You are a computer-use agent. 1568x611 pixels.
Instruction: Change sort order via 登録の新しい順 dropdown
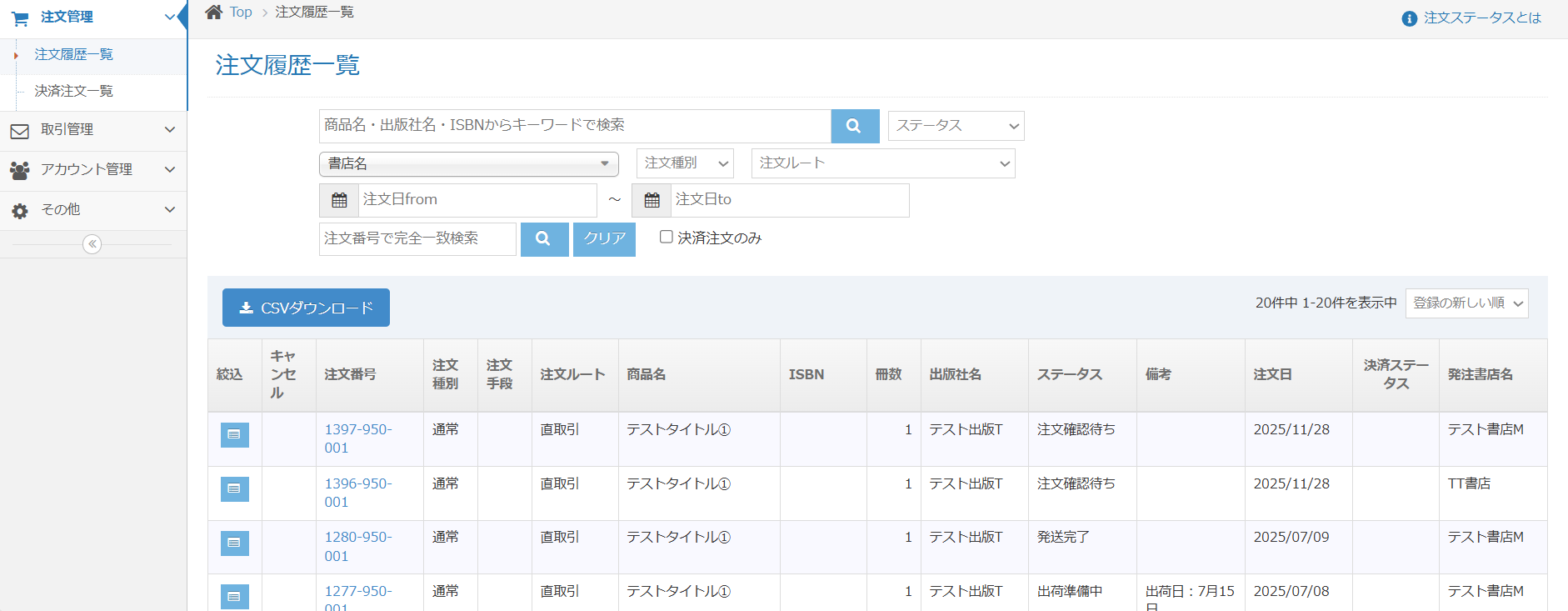point(1466,303)
